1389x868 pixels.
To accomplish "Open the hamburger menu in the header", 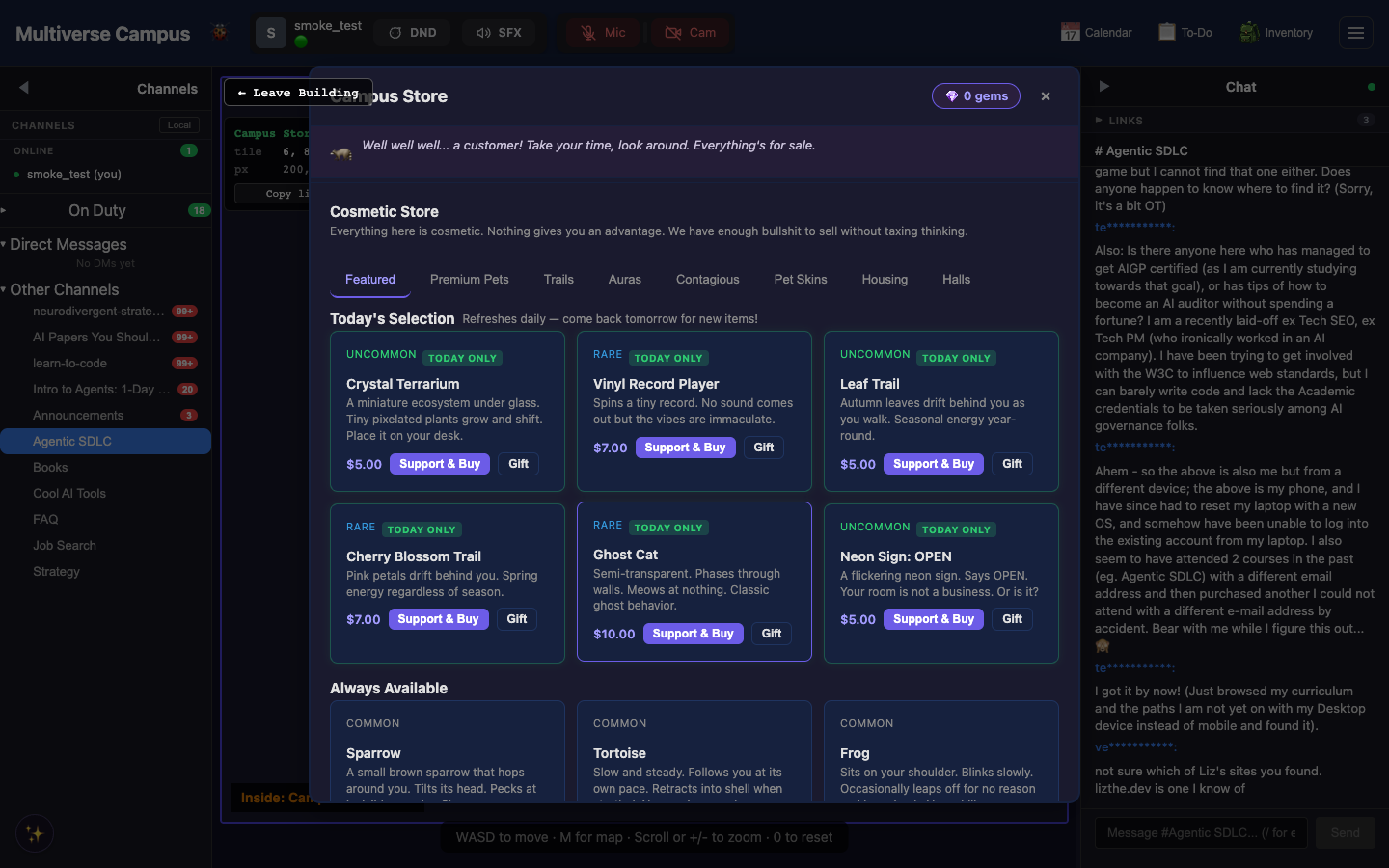I will [1355, 33].
